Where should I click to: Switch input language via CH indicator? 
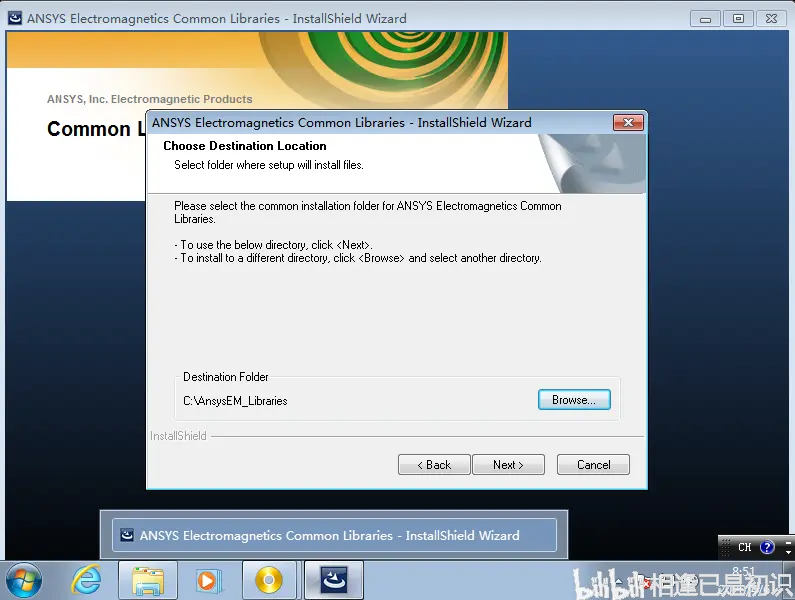[744, 547]
